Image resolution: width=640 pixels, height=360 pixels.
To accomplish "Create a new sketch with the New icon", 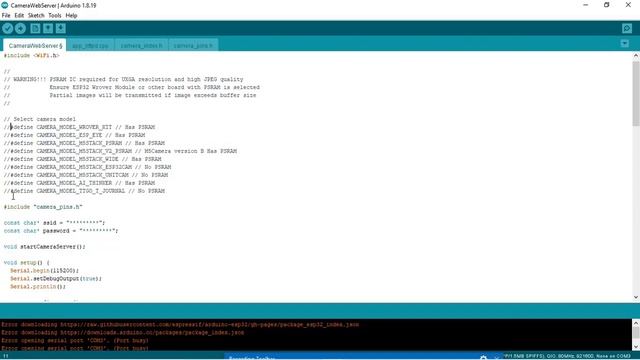I will click(x=35, y=28).
